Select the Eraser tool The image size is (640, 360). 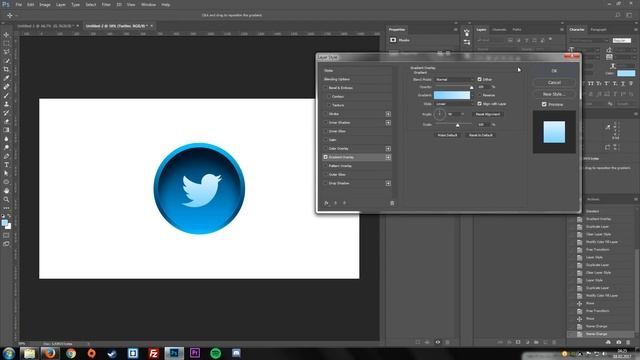(x=6, y=121)
